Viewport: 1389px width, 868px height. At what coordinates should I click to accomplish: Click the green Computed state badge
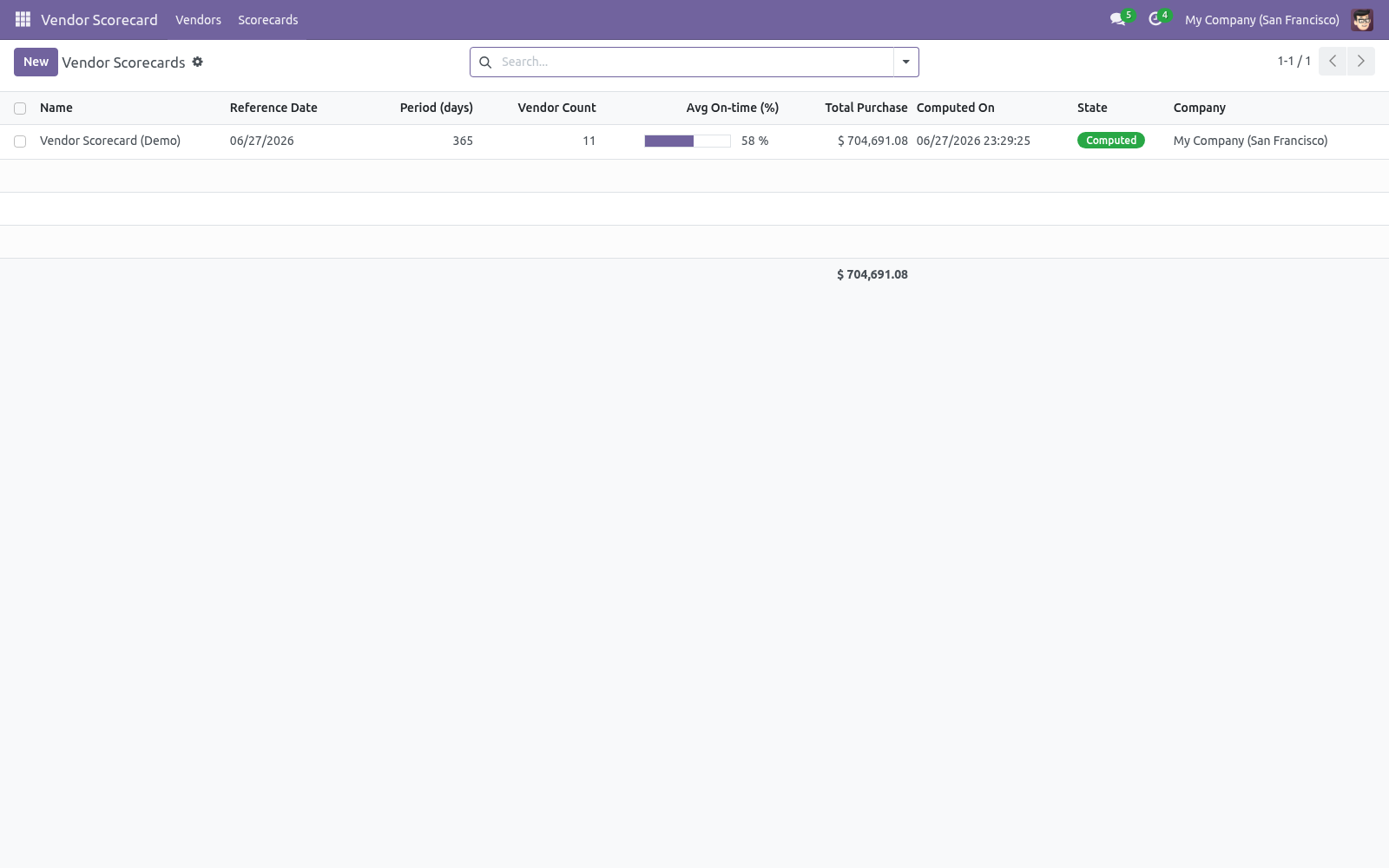(1110, 141)
